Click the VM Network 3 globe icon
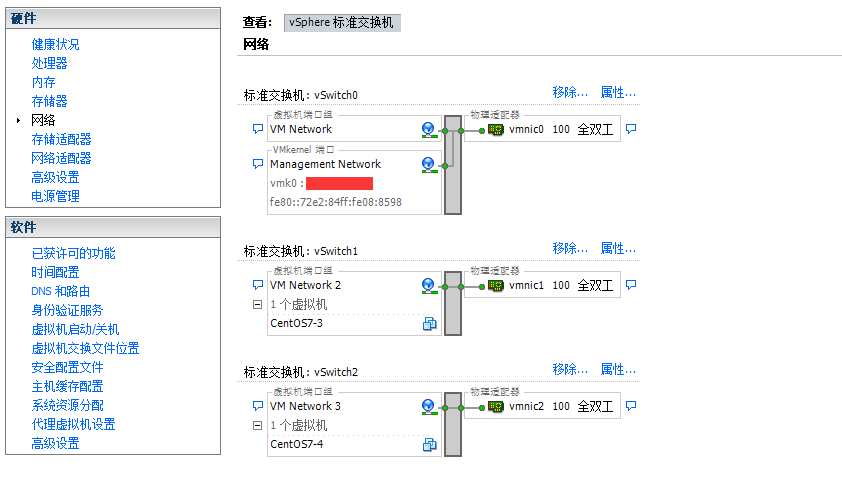 coord(429,407)
